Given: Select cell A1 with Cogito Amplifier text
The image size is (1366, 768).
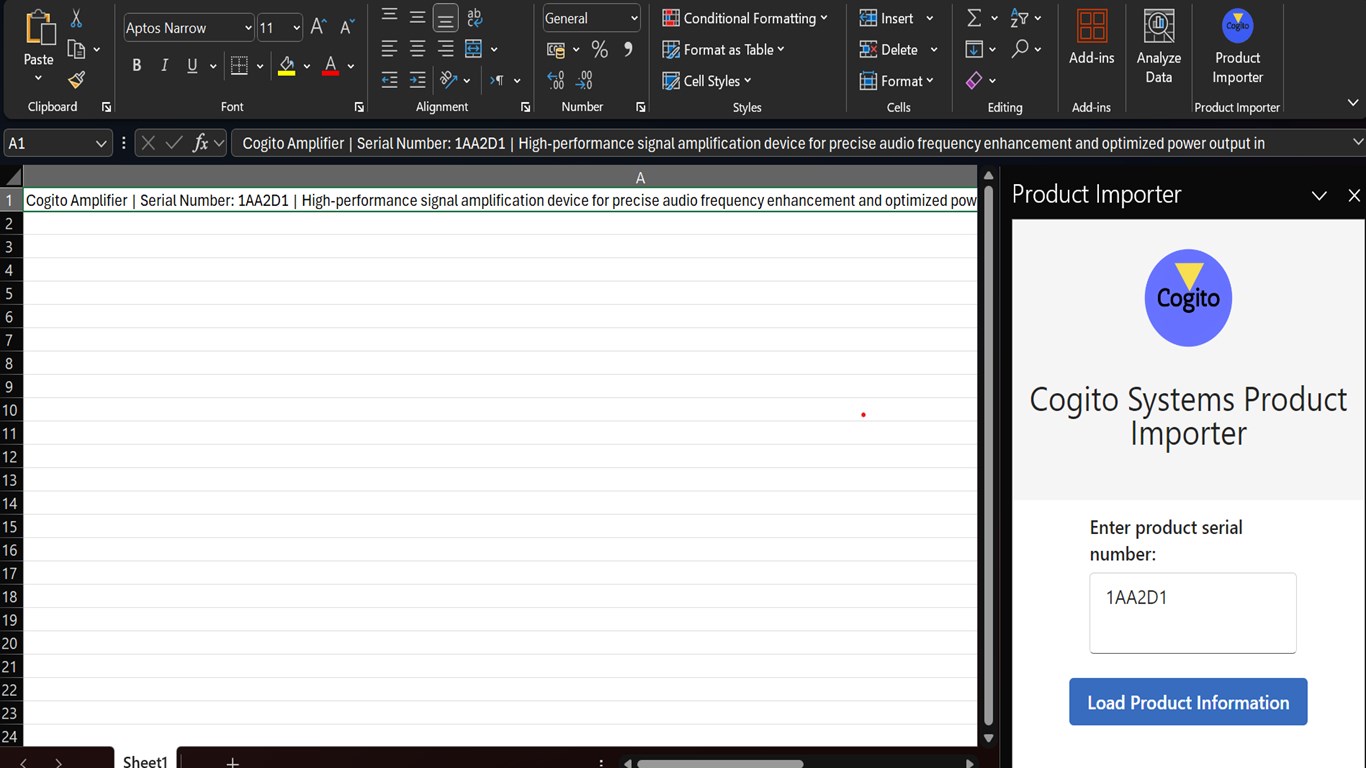Looking at the screenshot, I should [500, 200].
